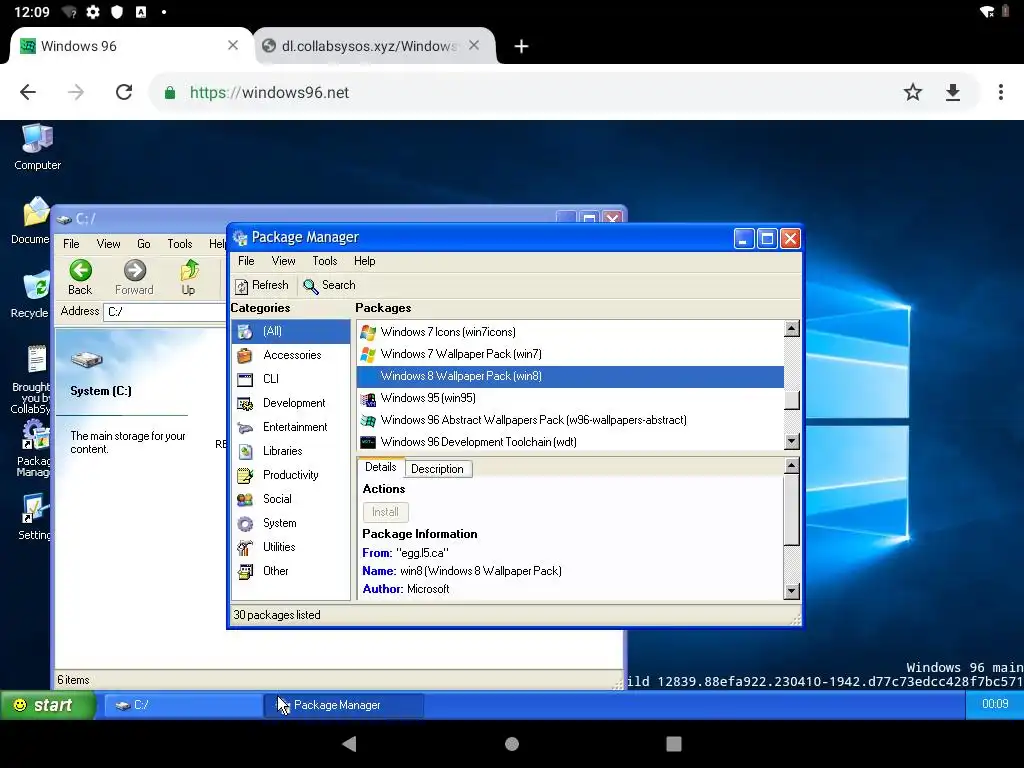Select the Social category

click(291, 499)
